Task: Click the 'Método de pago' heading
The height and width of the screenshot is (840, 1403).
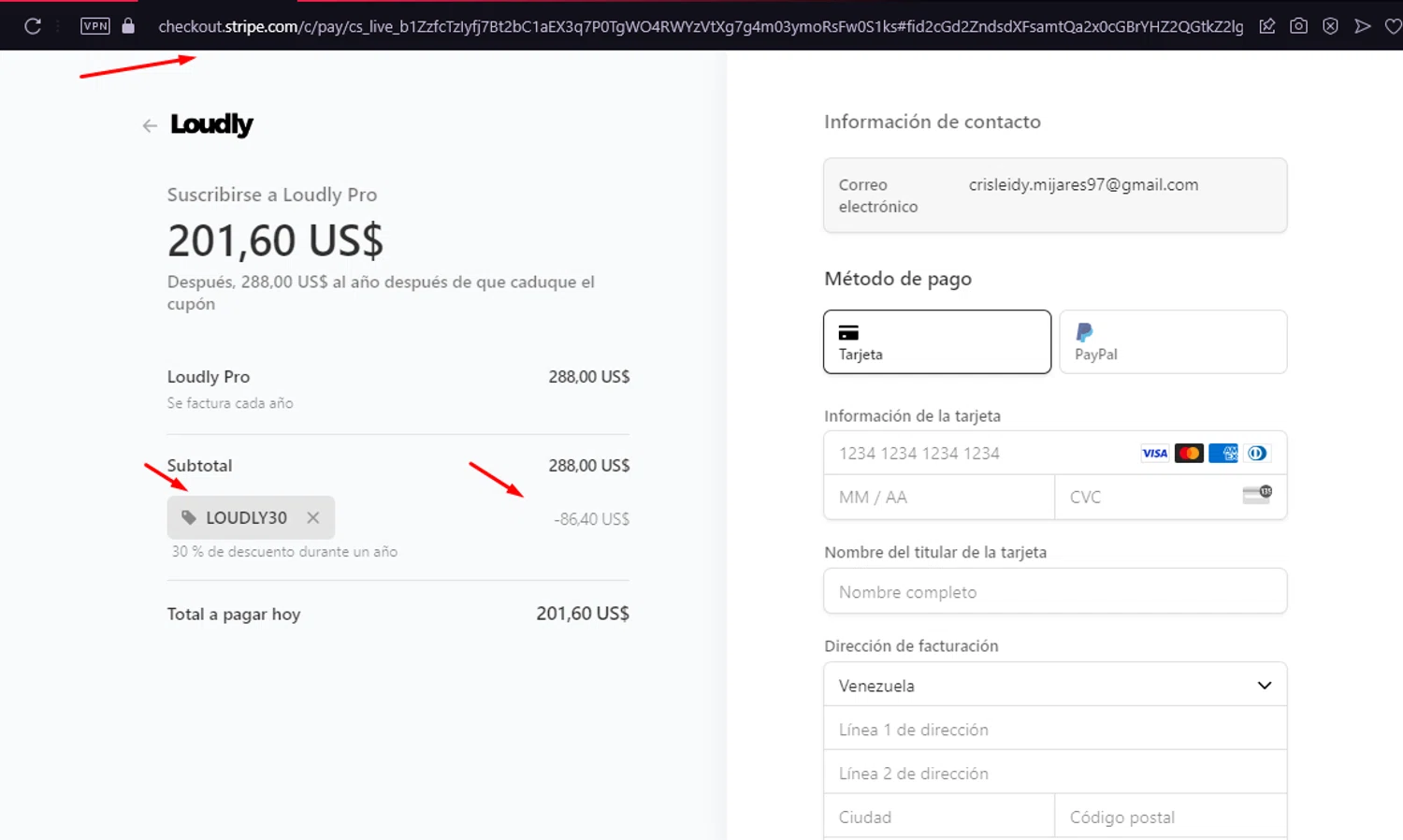Action: click(x=898, y=279)
